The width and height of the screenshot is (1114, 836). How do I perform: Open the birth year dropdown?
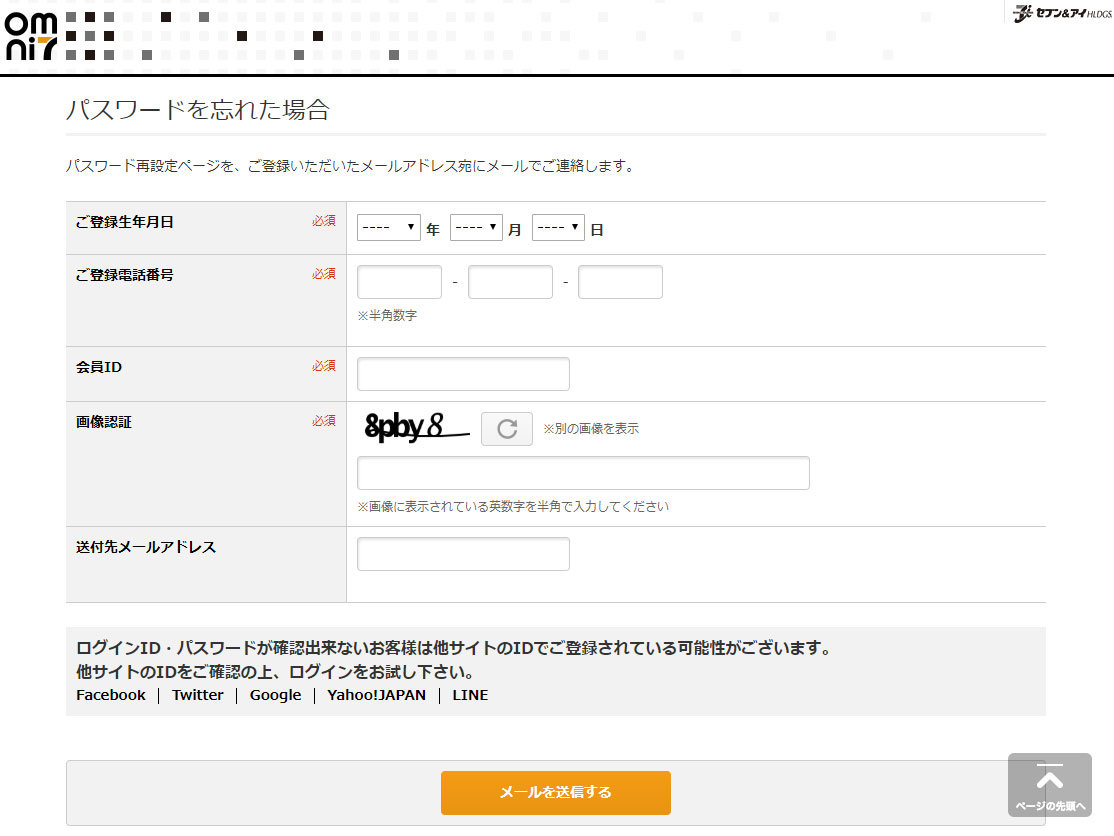tap(388, 229)
